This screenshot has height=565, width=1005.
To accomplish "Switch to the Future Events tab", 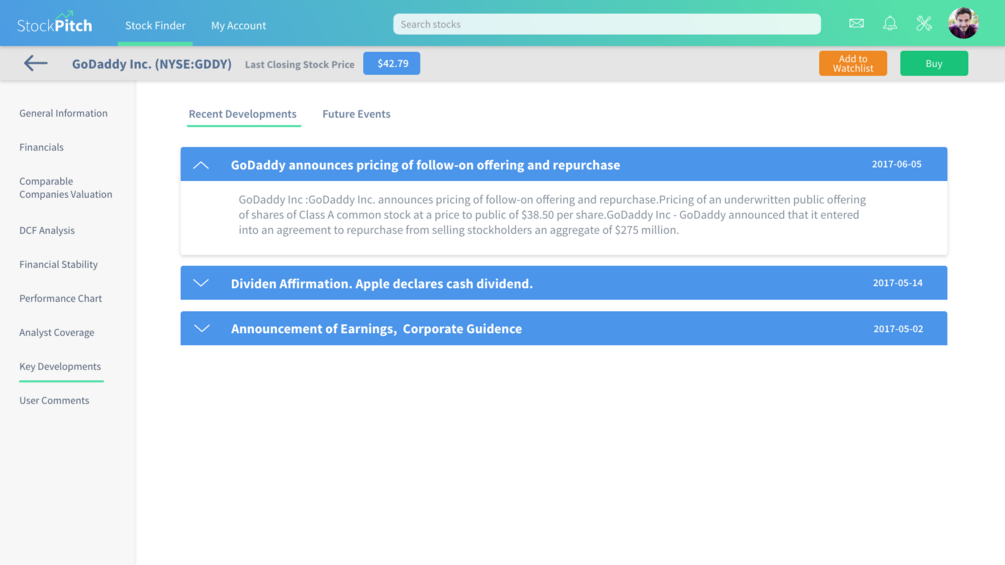I will [x=356, y=114].
